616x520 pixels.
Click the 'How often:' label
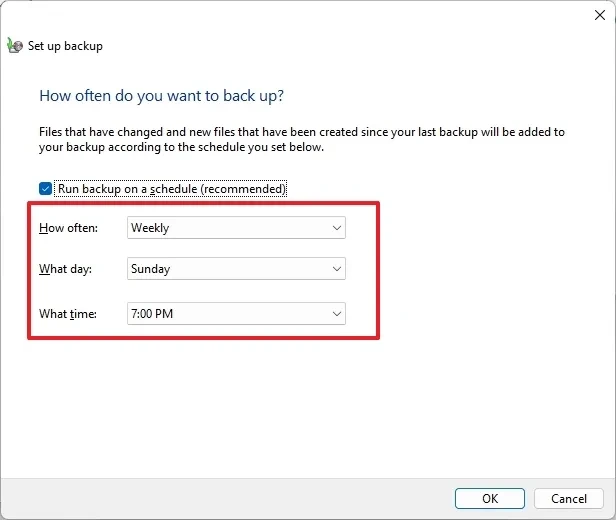[x=67, y=228]
